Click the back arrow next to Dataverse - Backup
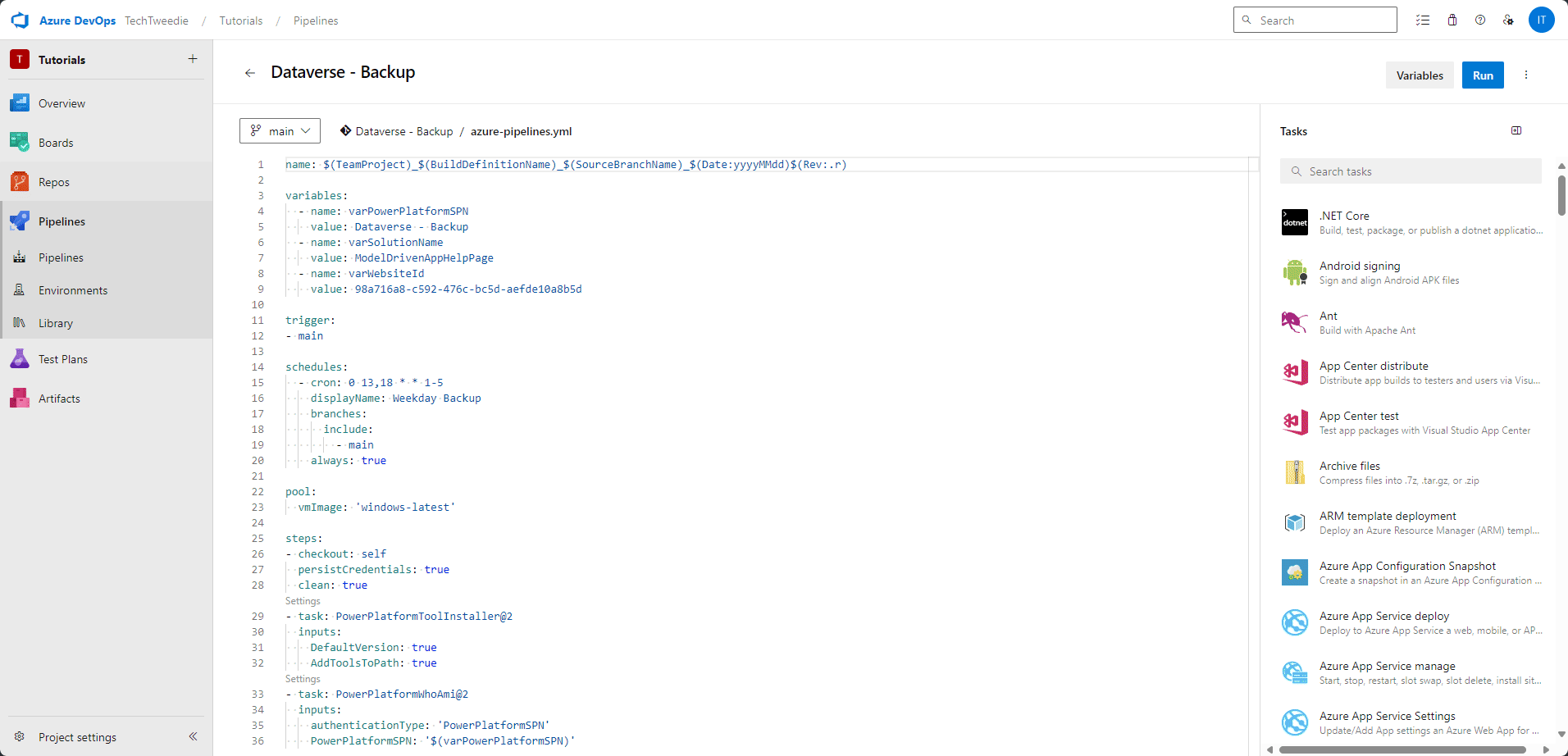This screenshot has width=1568, height=756. pyautogui.click(x=250, y=73)
